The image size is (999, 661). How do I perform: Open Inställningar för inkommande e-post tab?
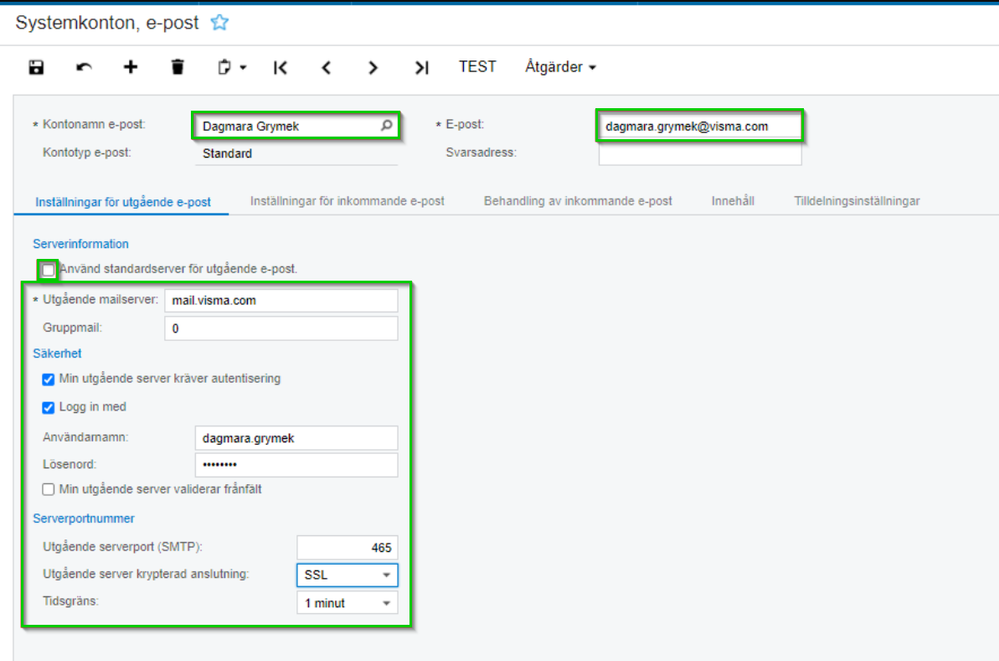tap(347, 201)
